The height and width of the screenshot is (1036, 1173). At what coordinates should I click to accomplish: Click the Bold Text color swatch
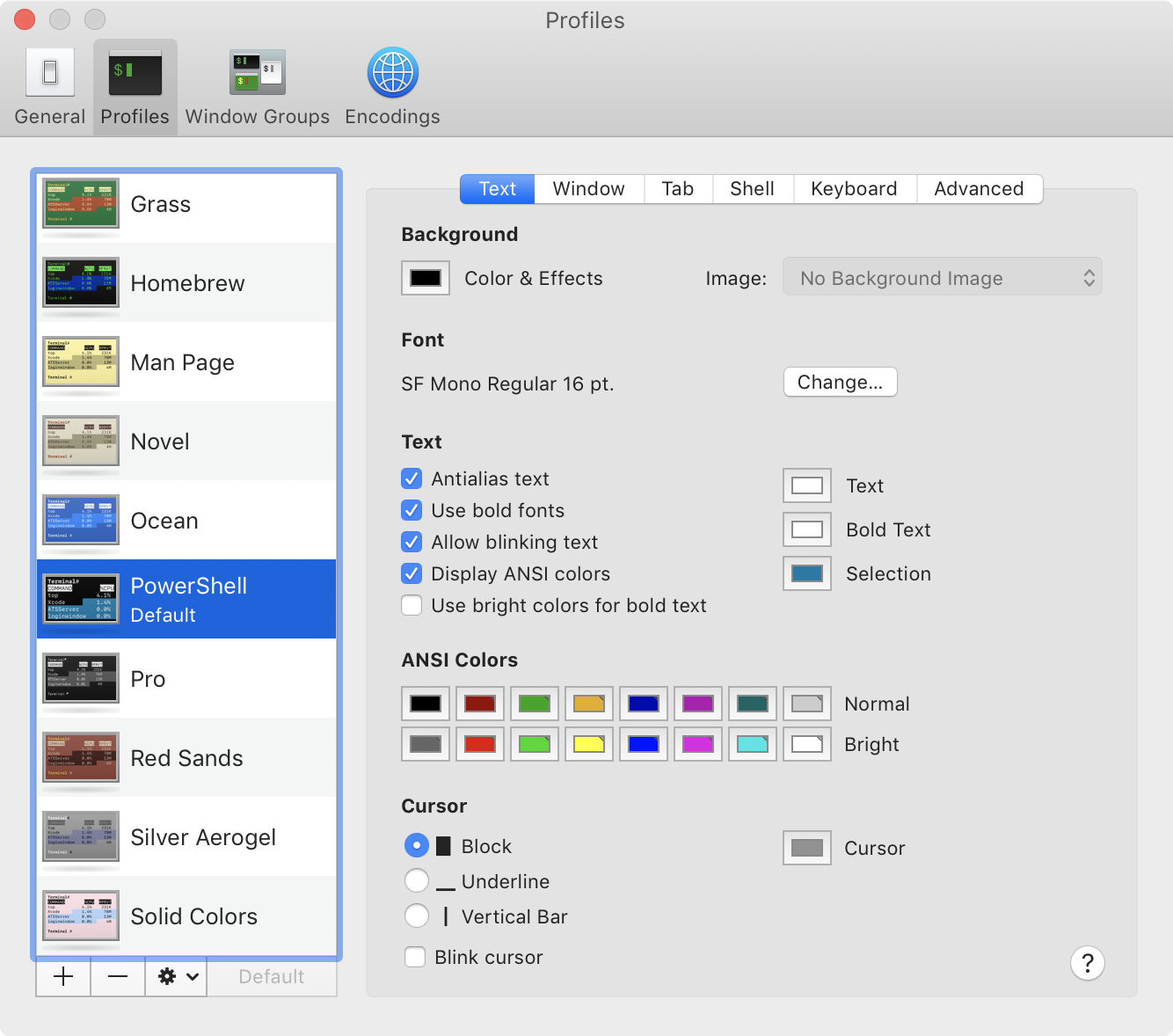click(x=807, y=529)
